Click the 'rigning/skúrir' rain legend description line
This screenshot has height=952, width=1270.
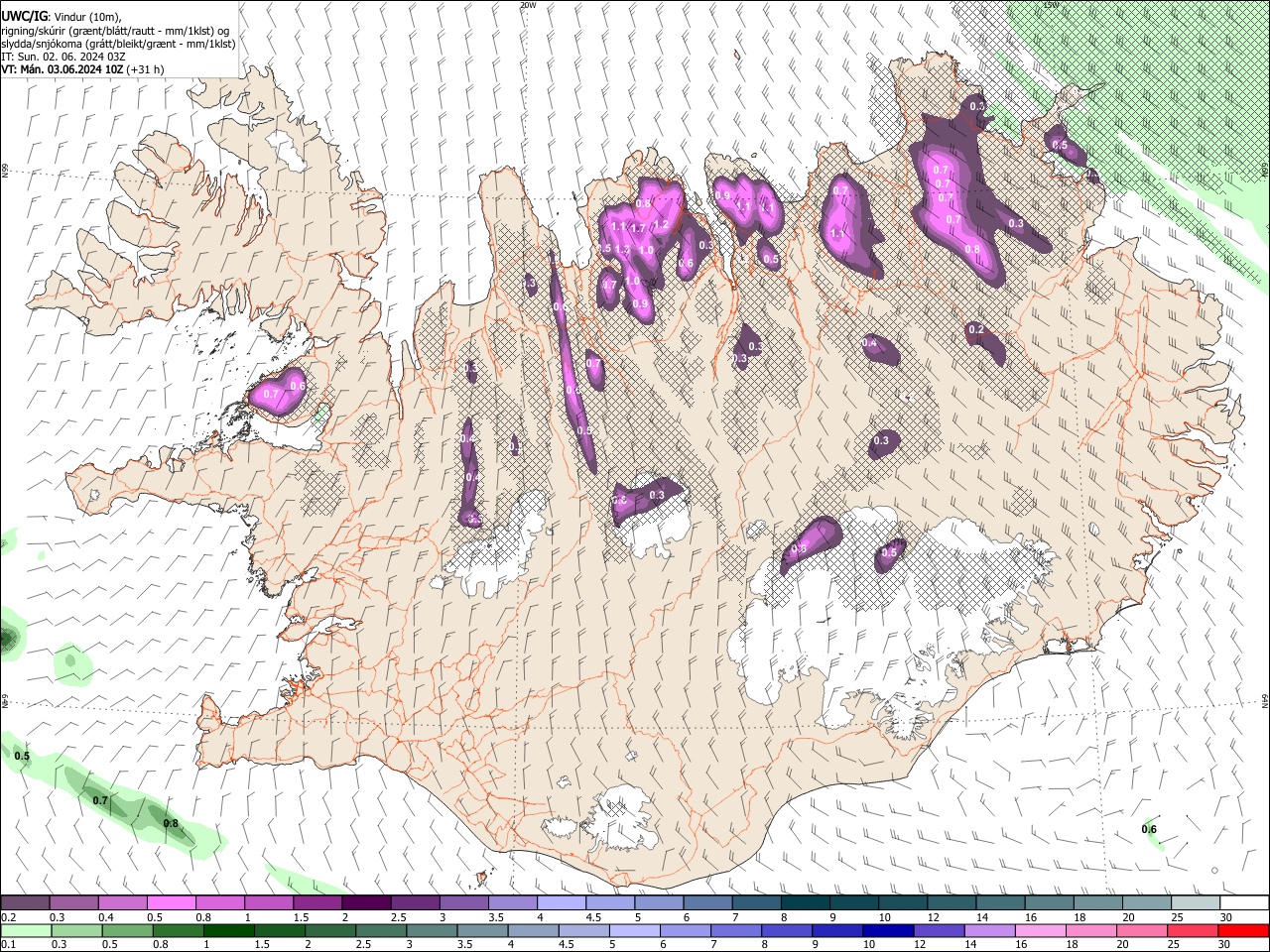tap(115, 31)
